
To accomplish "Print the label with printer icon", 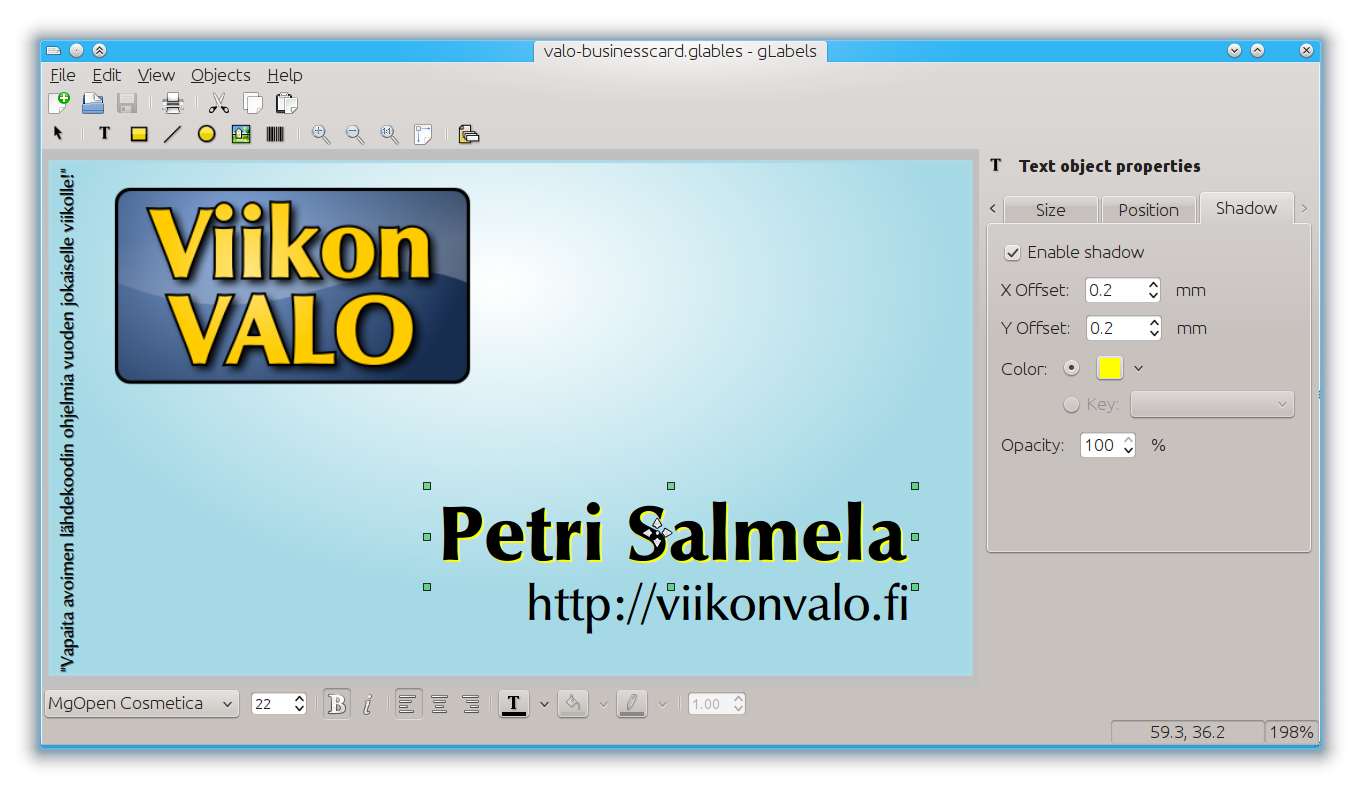I will (173, 102).
